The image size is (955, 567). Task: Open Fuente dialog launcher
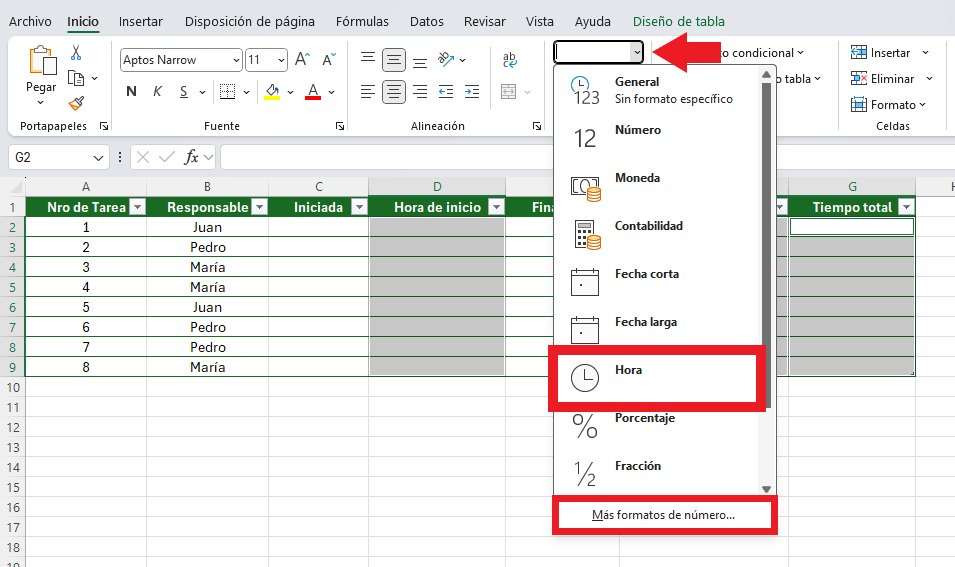click(340, 126)
